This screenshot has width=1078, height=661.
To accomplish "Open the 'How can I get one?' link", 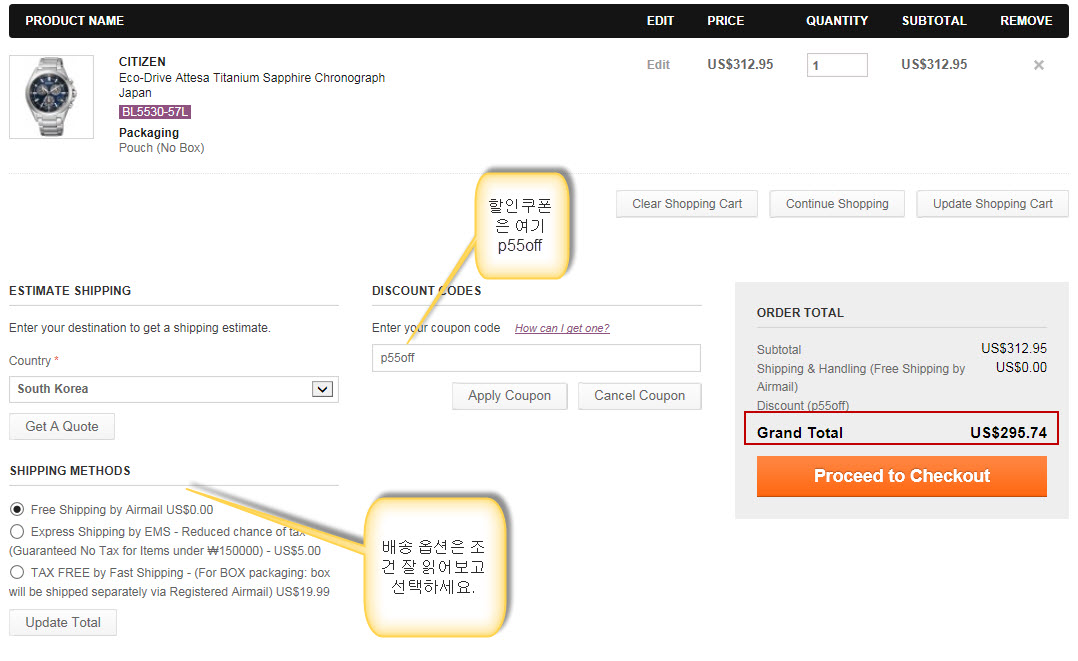I will (x=561, y=328).
